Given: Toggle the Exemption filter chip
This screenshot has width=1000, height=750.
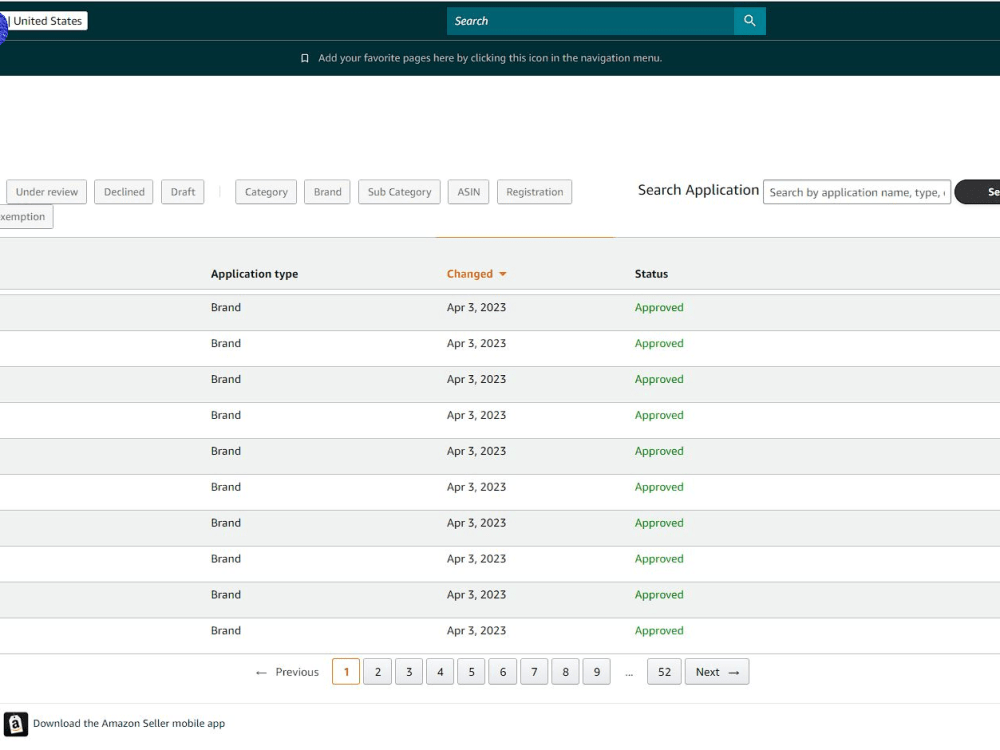Looking at the screenshot, I should [x=26, y=217].
